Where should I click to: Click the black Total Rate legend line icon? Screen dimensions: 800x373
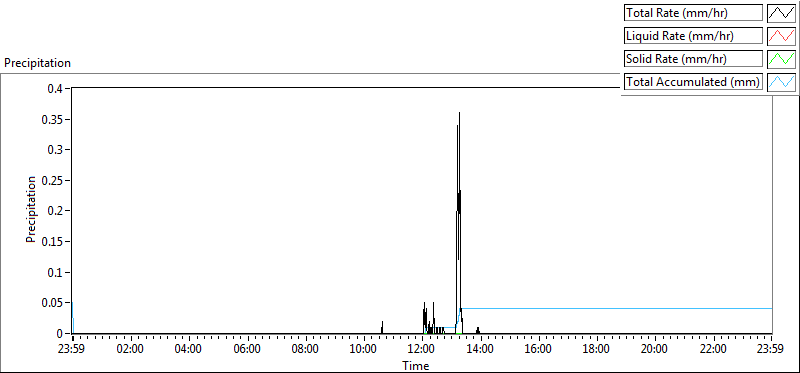(x=781, y=13)
